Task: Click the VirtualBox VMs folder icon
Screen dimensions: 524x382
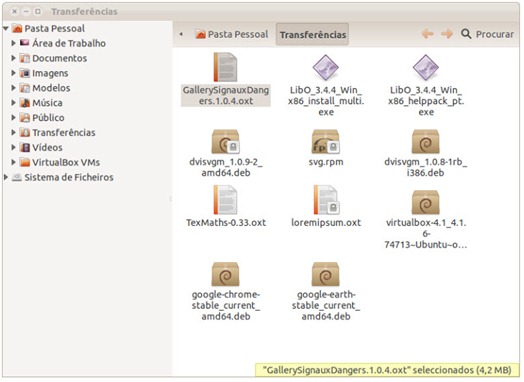Action: (24, 162)
